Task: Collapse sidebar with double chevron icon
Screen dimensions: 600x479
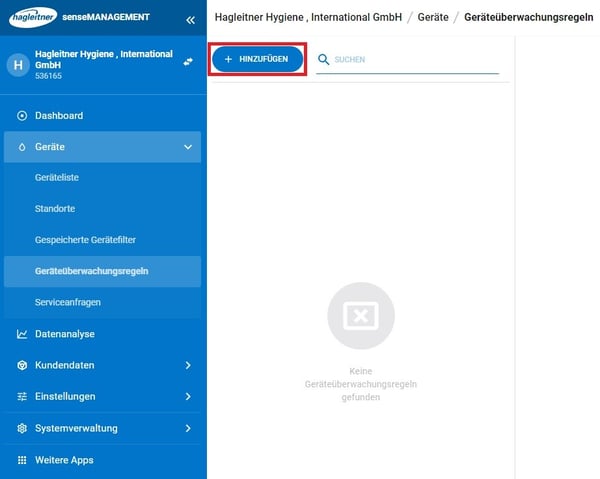Action: 190,18
